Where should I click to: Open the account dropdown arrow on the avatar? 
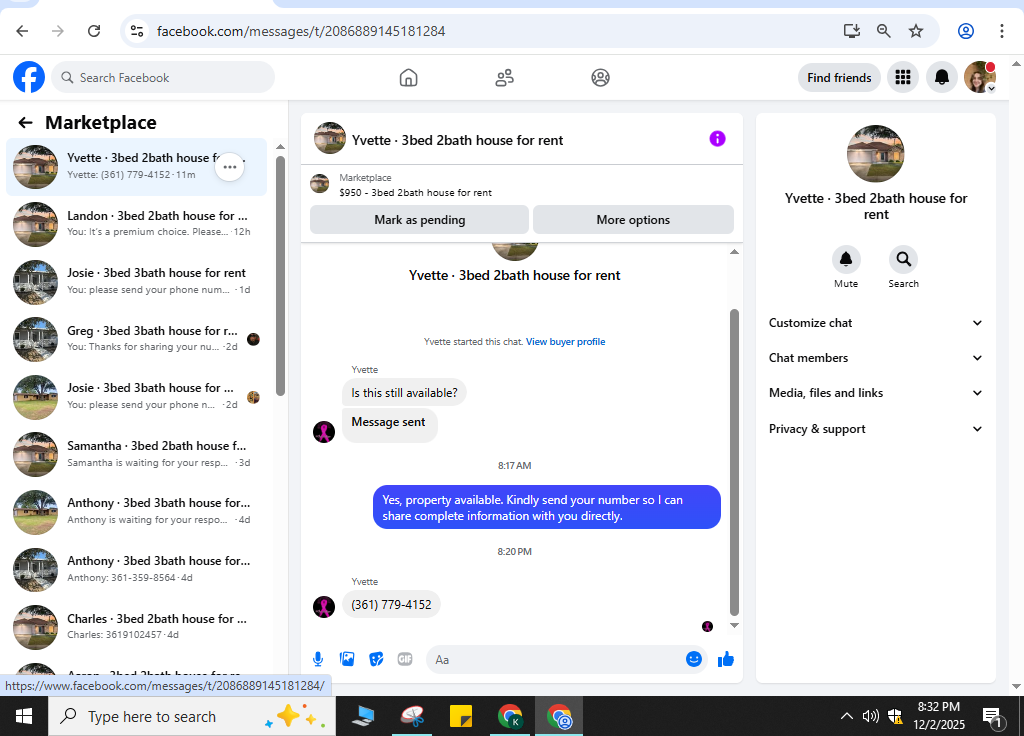(991, 89)
